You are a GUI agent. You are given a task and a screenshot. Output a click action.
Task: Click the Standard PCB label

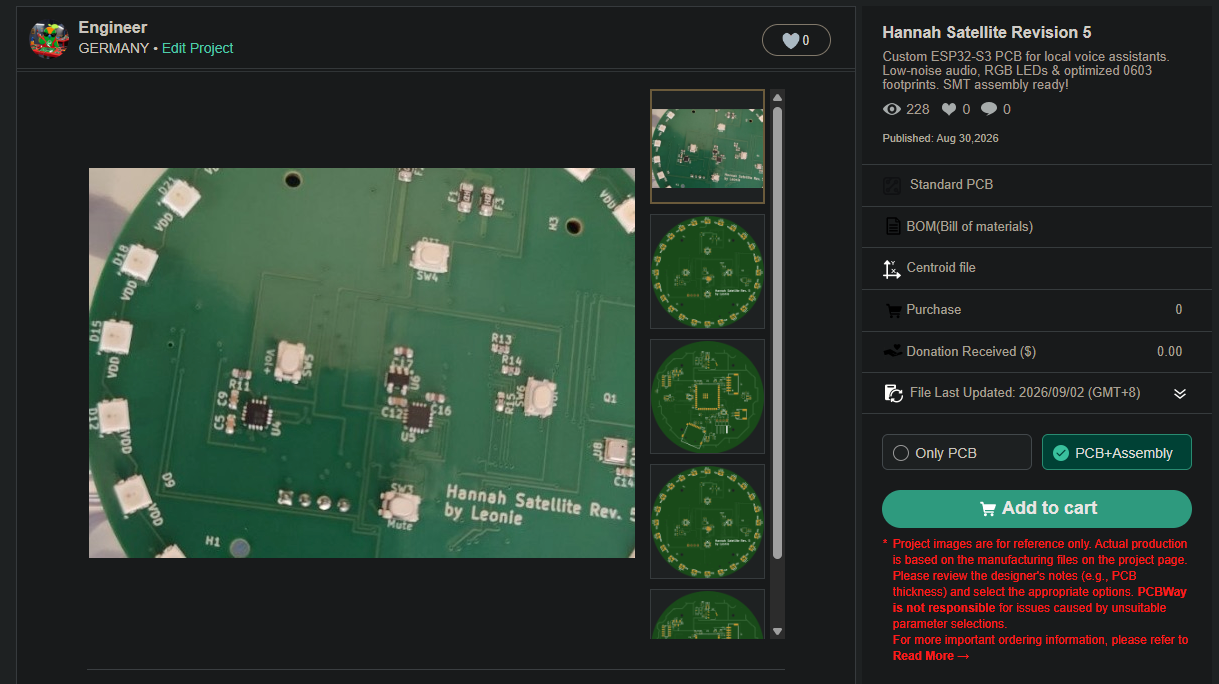[x=951, y=185]
